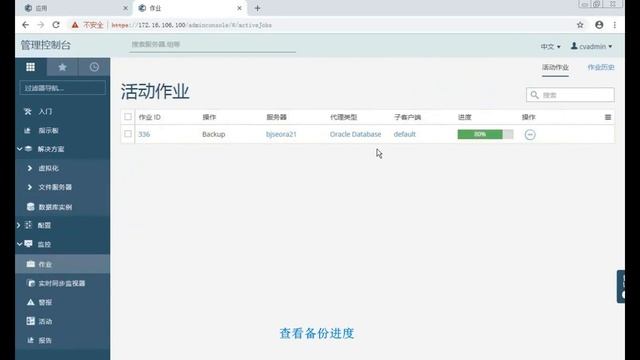
Task: Open job ID 336 link
Action: click(x=144, y=134)
